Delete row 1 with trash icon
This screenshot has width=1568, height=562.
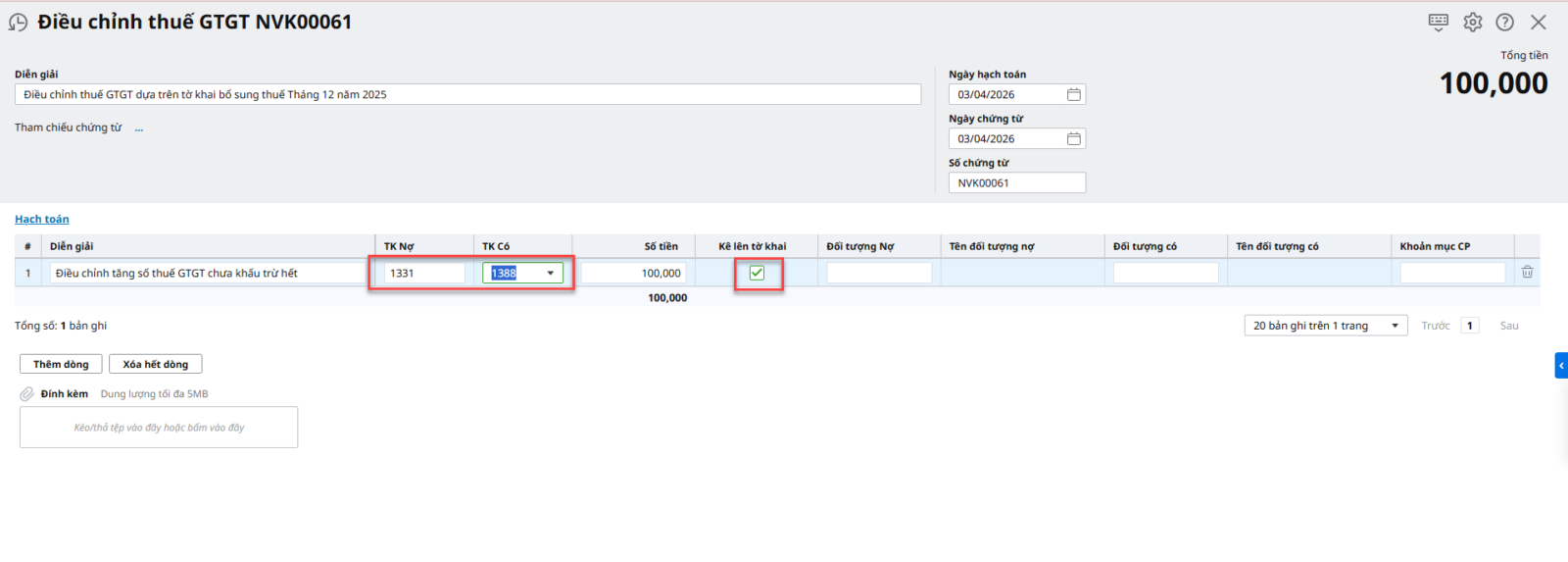1526,273
